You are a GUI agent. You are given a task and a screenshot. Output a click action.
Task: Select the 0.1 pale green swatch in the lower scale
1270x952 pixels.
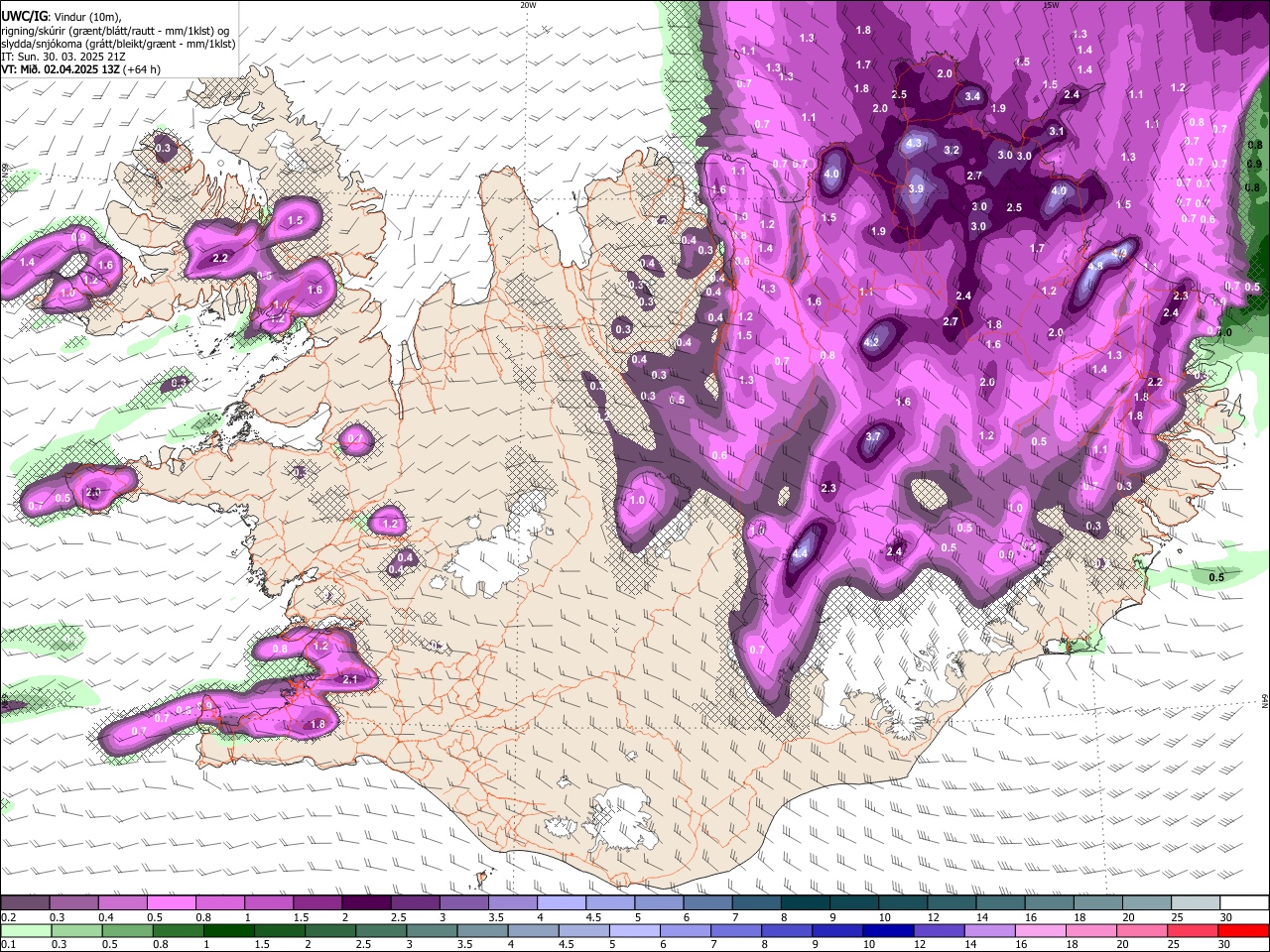point(25,930)
